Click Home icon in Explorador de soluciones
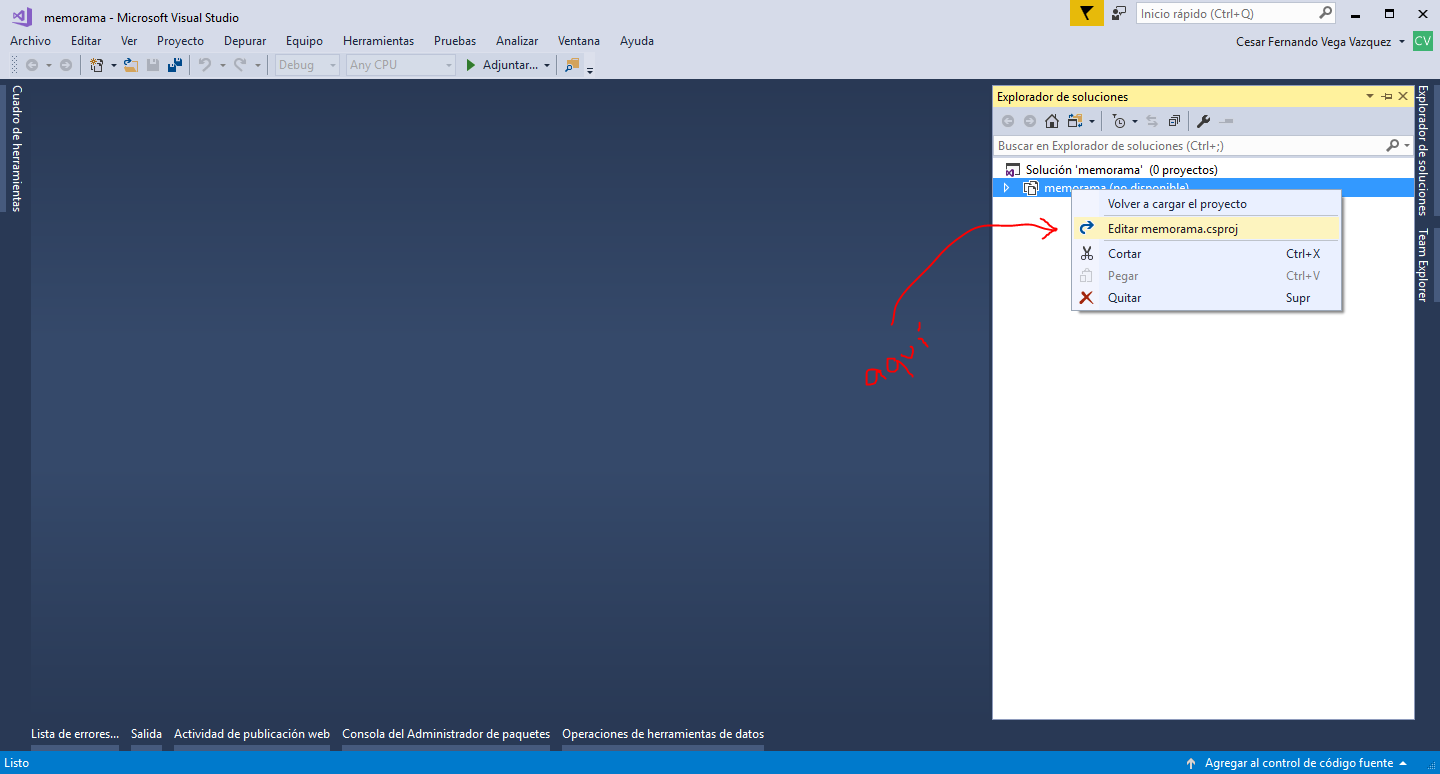Image resolution: width=1440 pixels, height=774 pixels. [x=1052, y=121]
